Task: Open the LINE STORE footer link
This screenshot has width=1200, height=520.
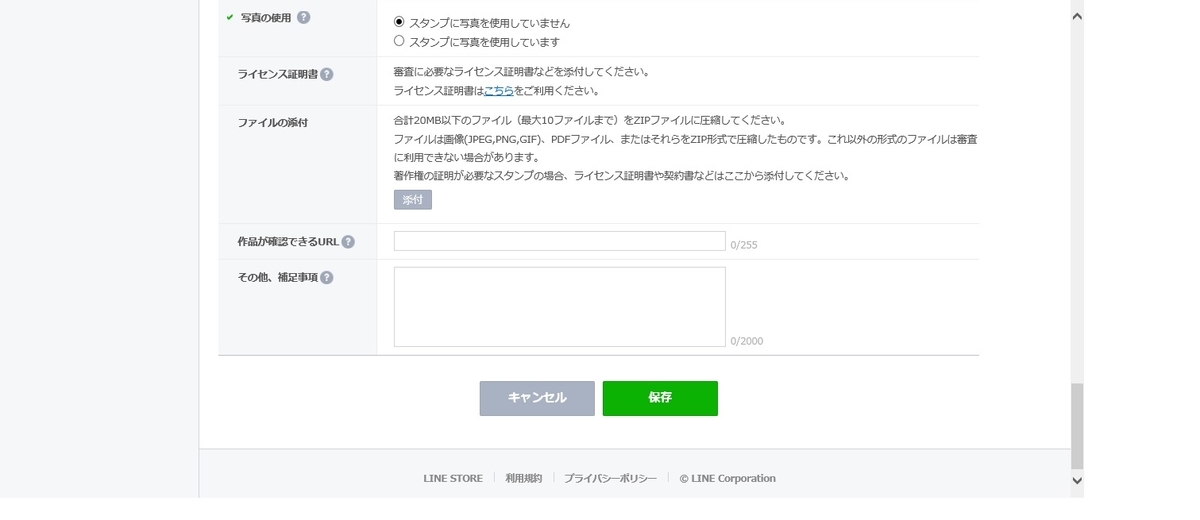Action: (x=453, y=479)
